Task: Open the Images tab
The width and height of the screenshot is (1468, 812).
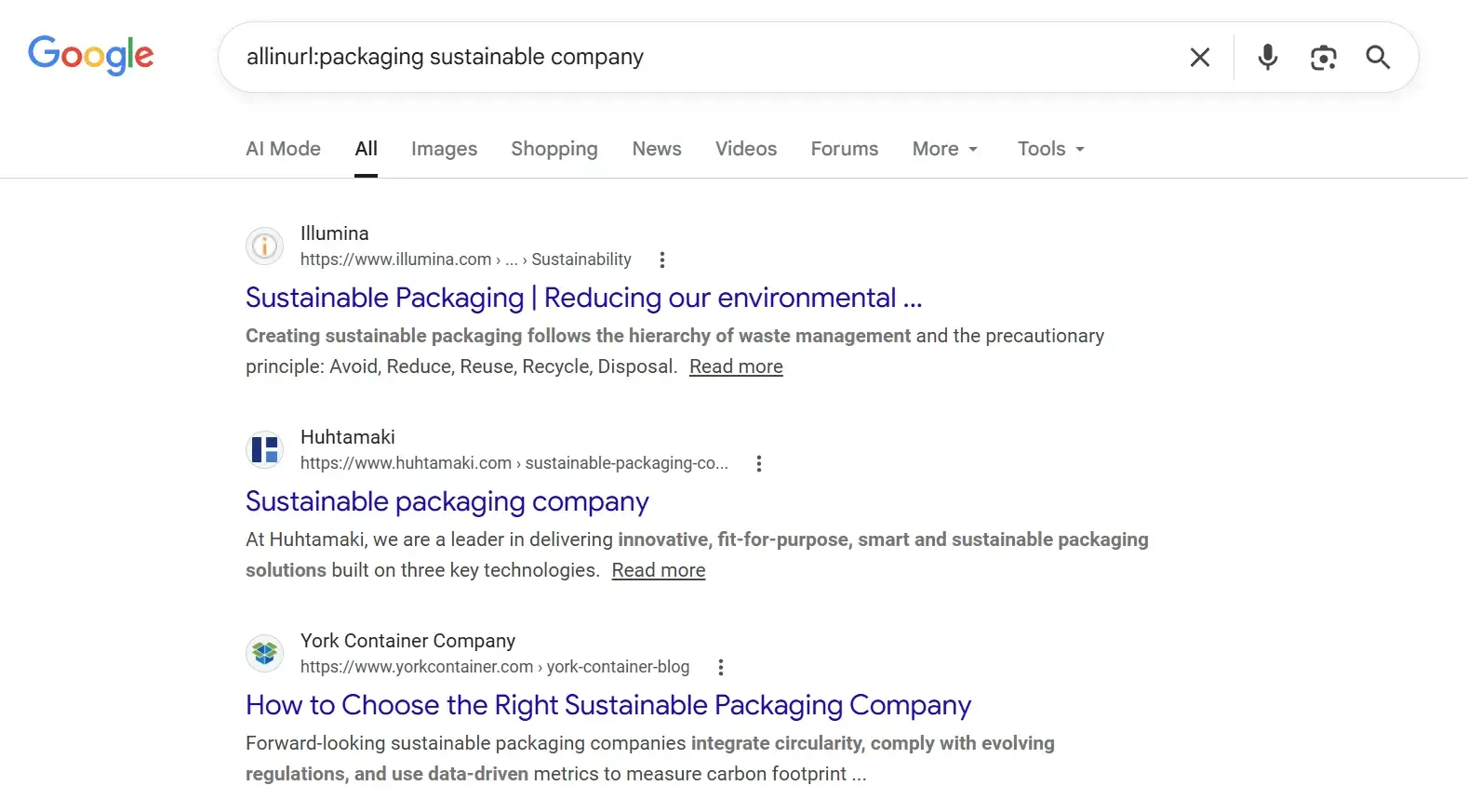Action: click(x=444, y=149)
